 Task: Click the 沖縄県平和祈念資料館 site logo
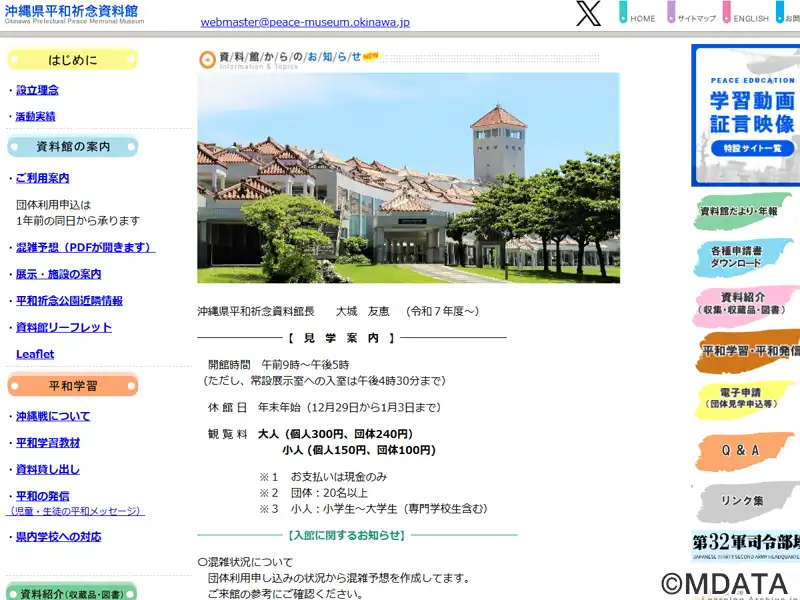pos(72,14)
